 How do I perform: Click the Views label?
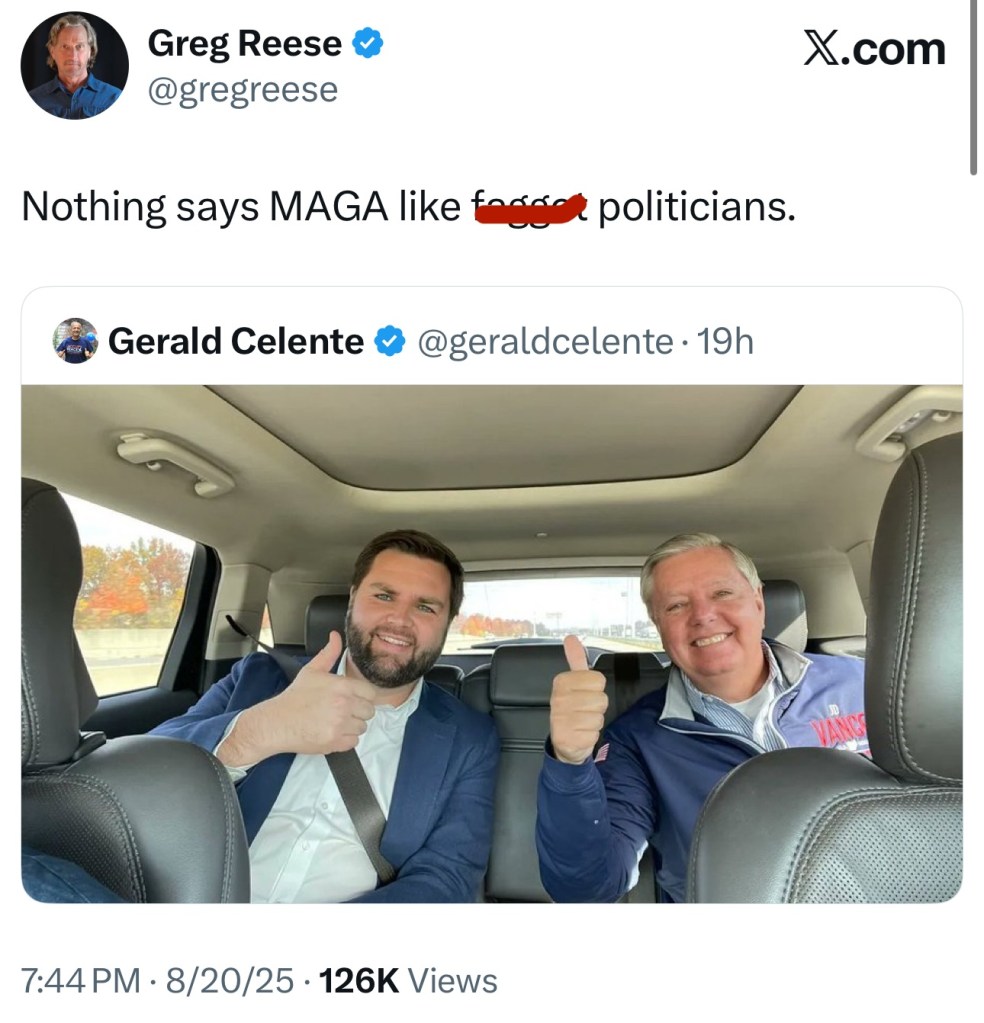453,980
